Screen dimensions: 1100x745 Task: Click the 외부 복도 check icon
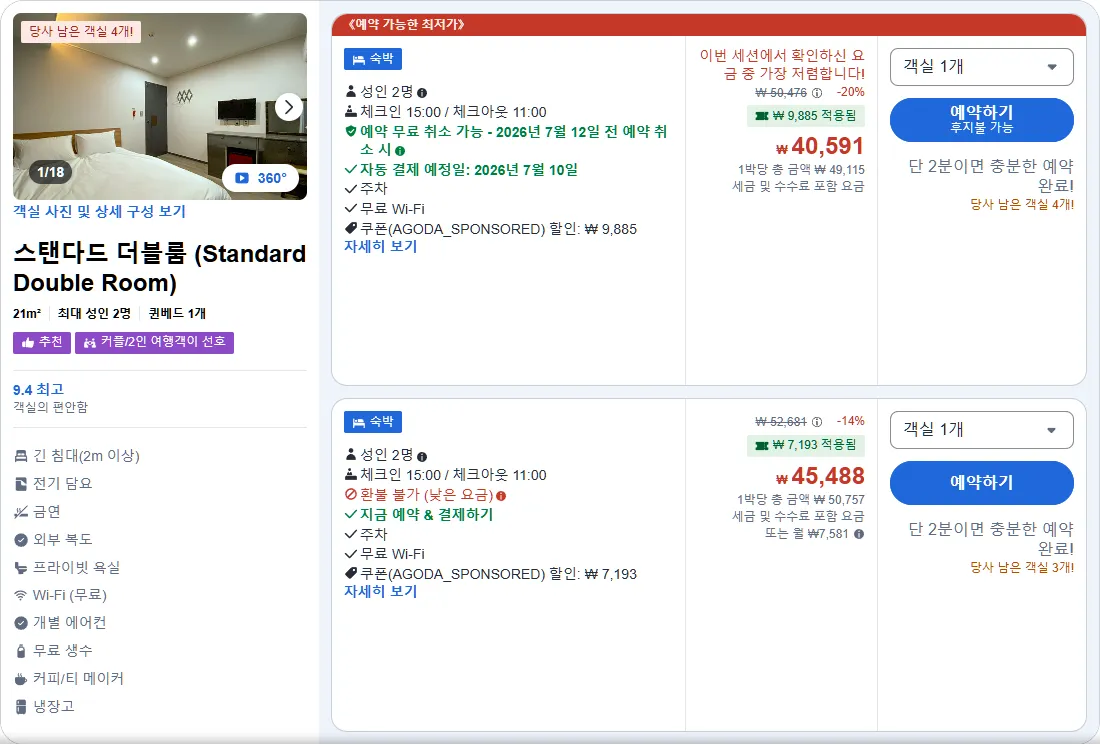click(x=21, y=539)
